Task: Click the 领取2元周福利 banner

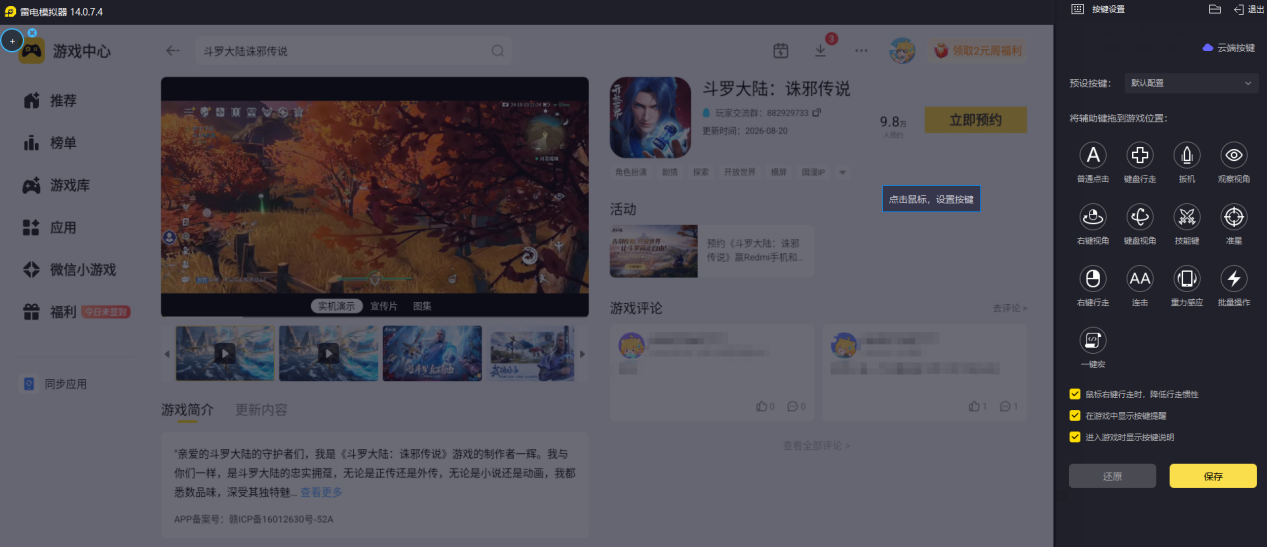Action: (976, 50)
